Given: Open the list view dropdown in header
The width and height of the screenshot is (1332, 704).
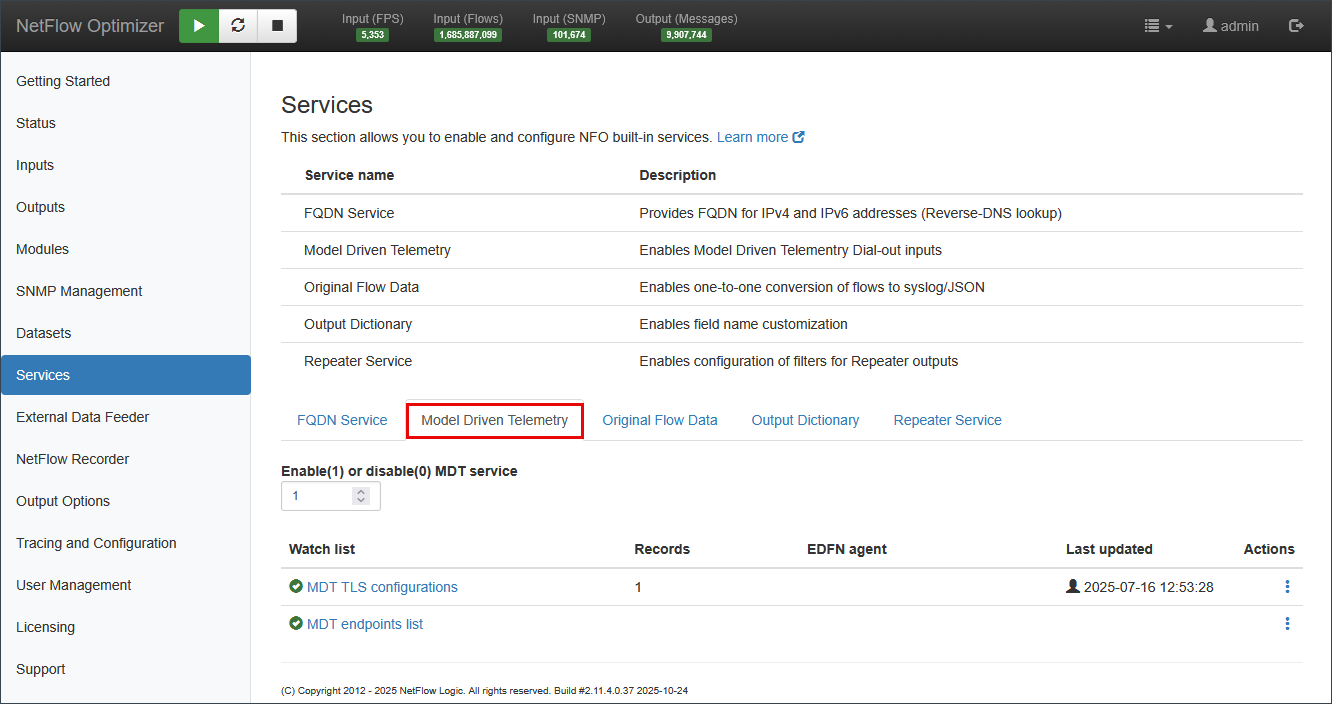Looking at the screenshot, I should [1158, 26].
